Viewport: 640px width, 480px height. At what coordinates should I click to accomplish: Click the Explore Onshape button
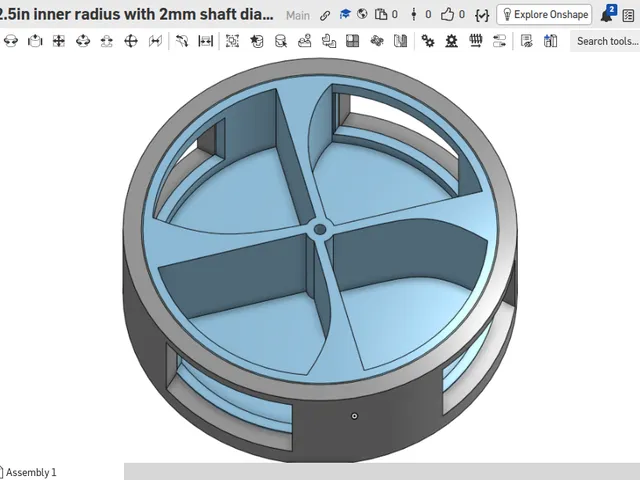tap(544, 15)
